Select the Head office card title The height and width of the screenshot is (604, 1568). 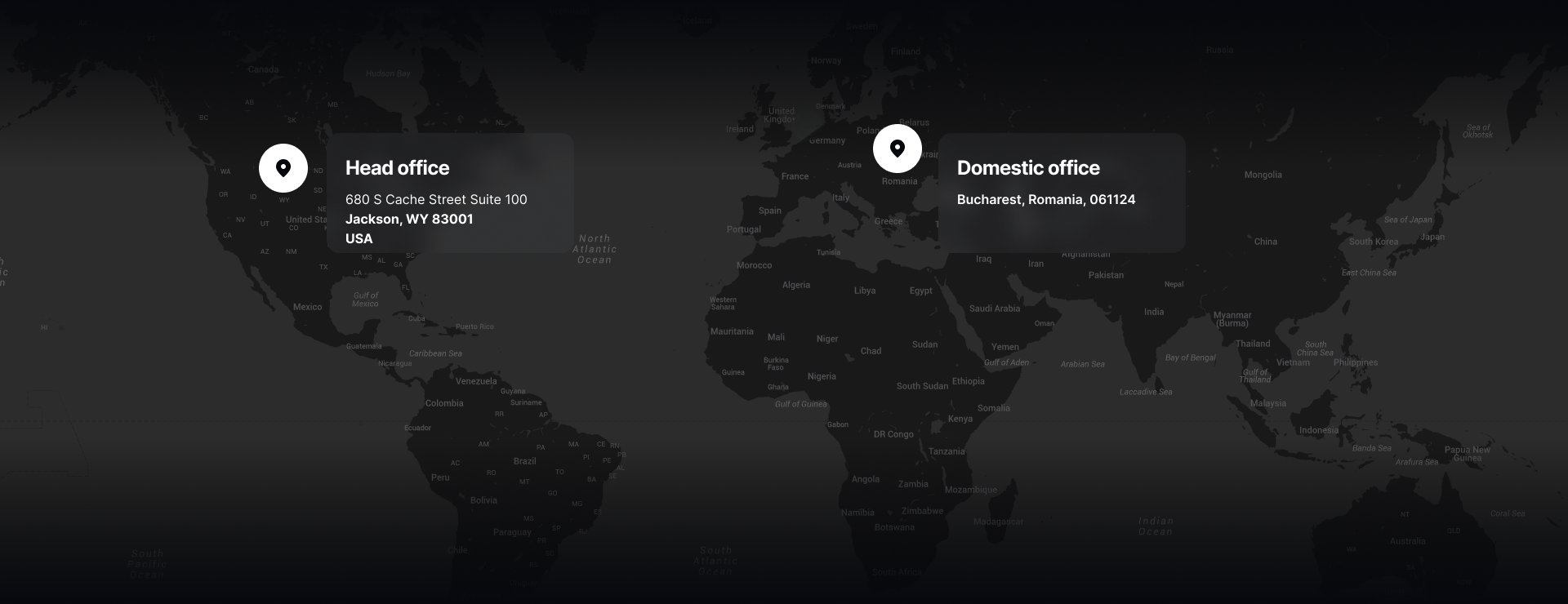397,168
